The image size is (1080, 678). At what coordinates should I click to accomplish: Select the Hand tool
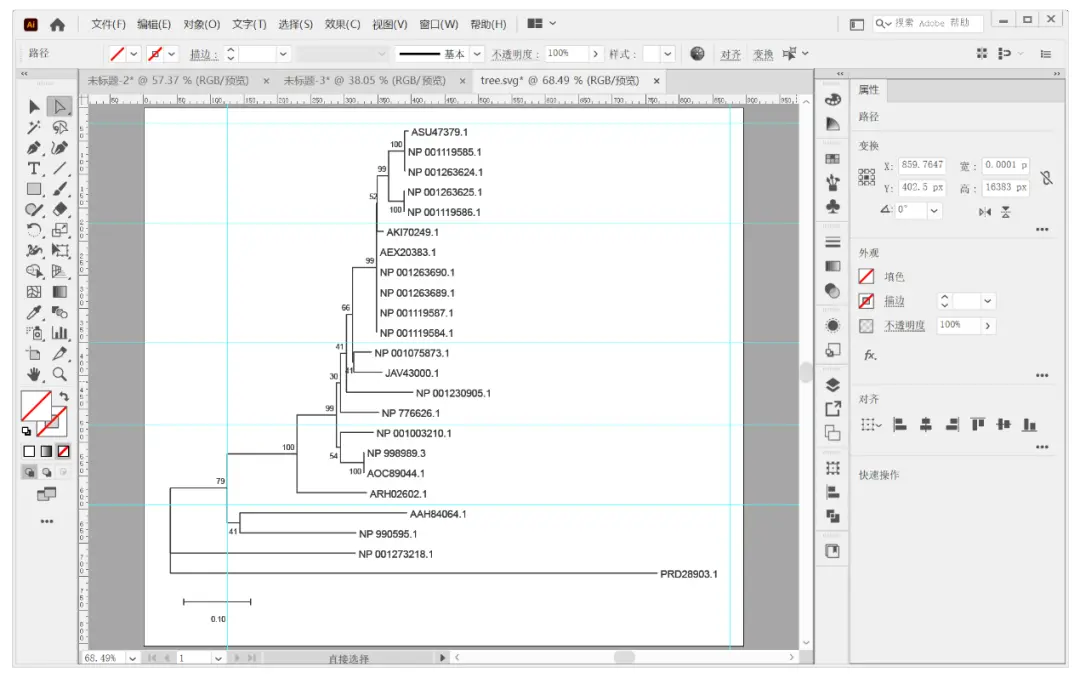34,374
